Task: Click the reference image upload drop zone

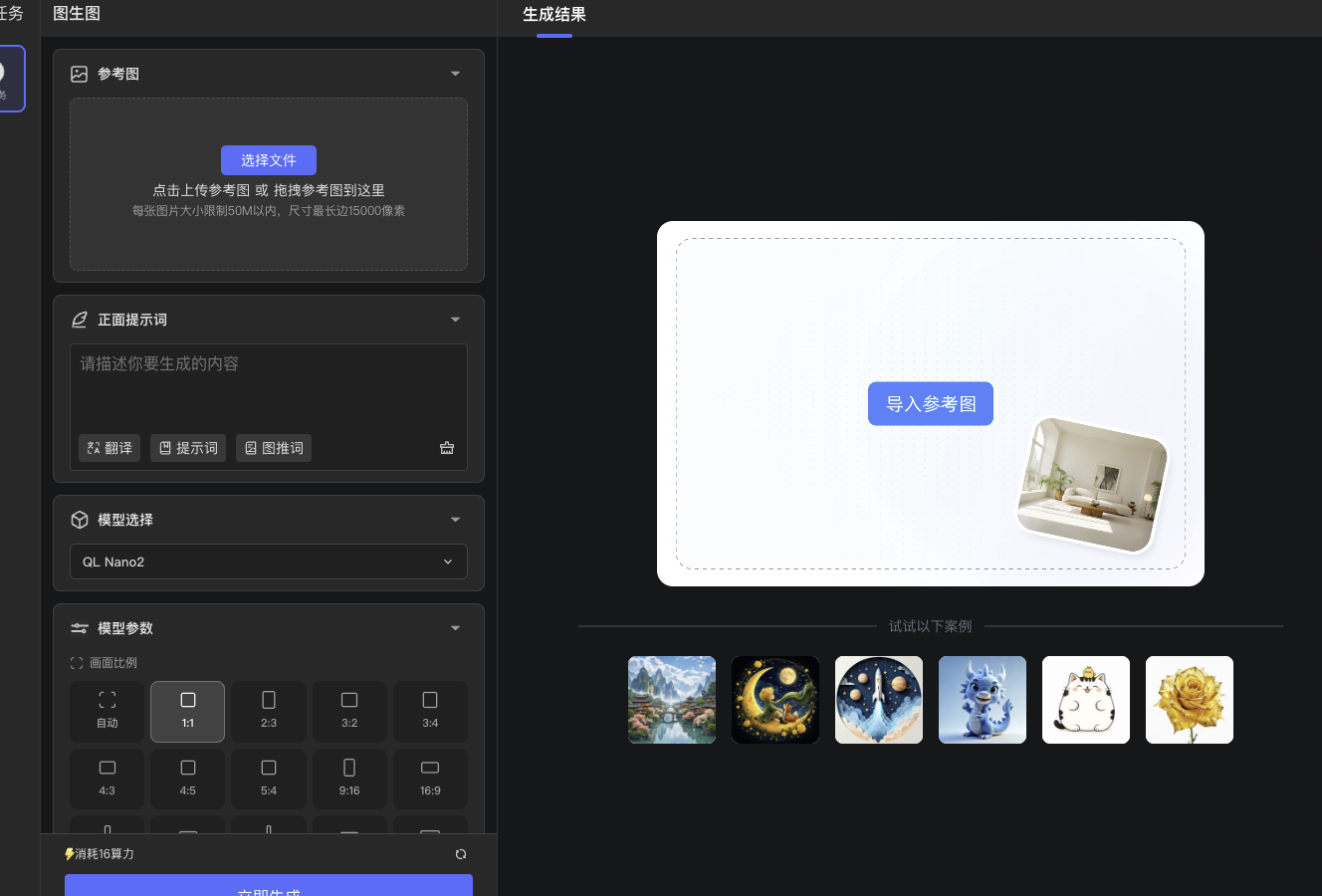Action: pyautogui.click(x=269, y=184)
